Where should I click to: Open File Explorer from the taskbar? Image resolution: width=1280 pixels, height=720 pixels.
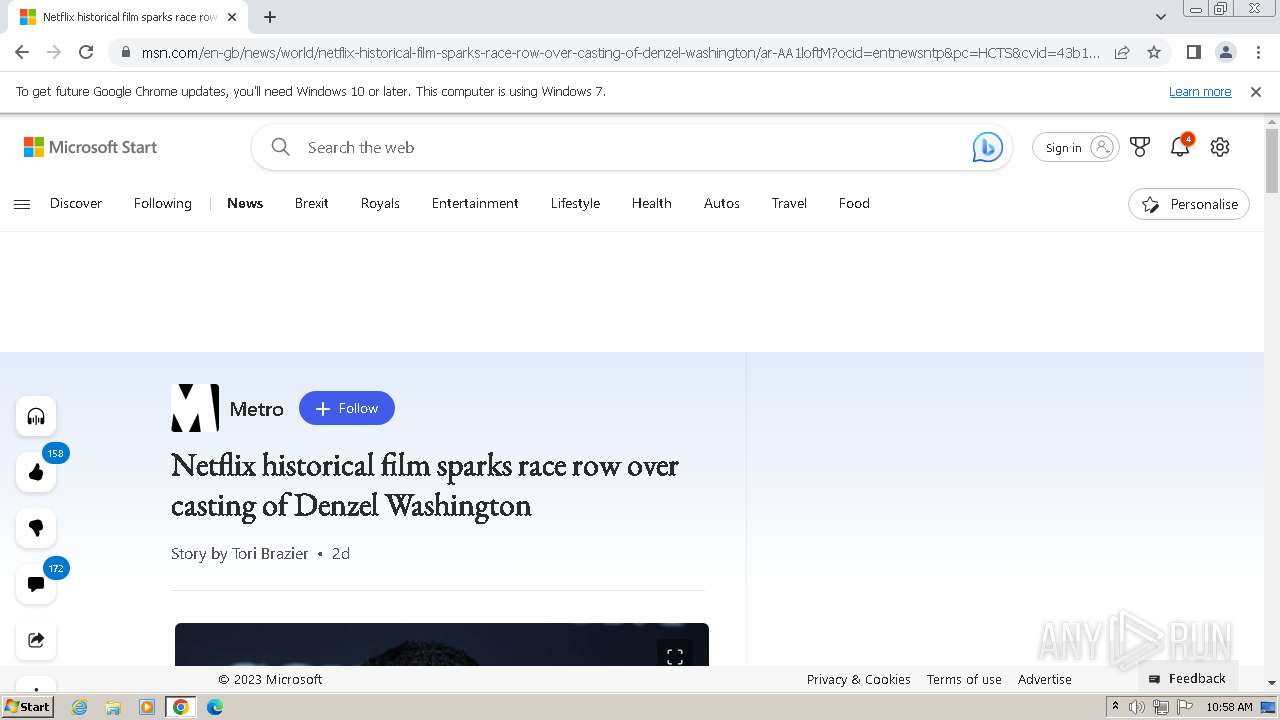pos(113,707)
